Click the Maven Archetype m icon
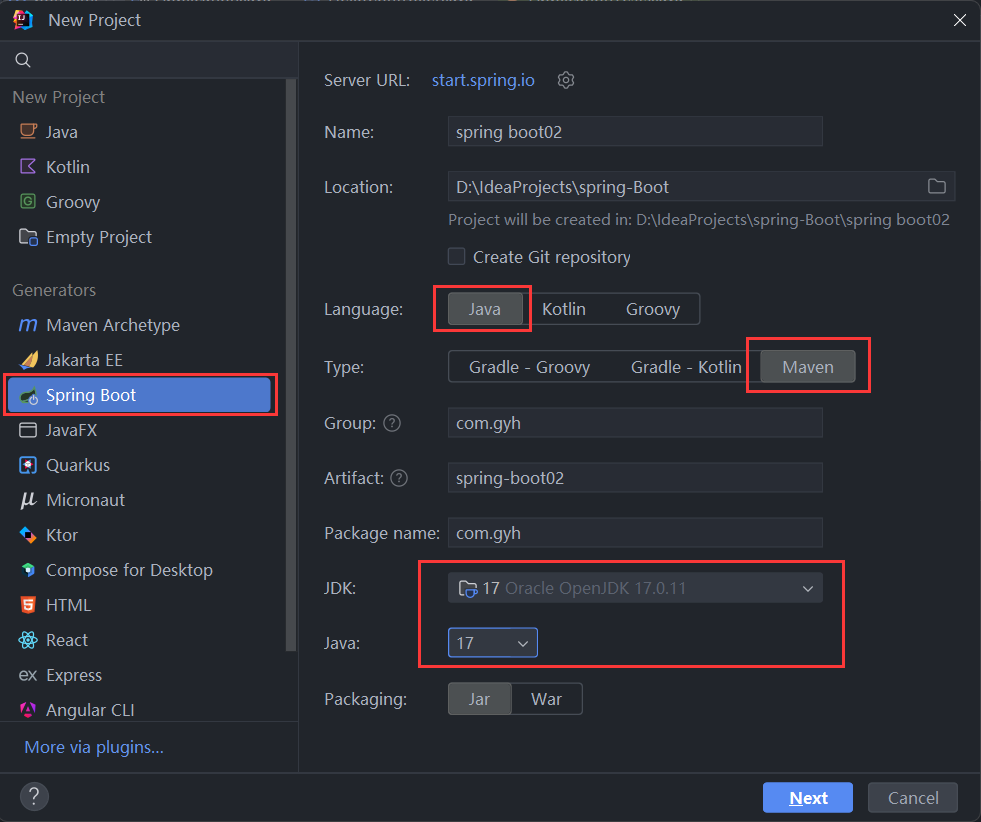This screenshot has width=981, height=822. (x=28, y=325)
